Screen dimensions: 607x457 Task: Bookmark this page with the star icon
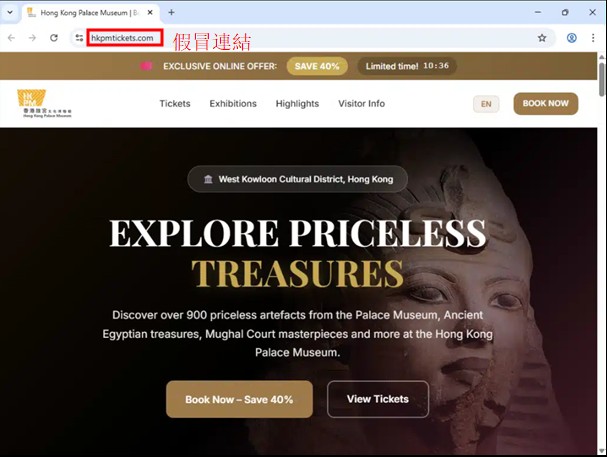point(542,38)
